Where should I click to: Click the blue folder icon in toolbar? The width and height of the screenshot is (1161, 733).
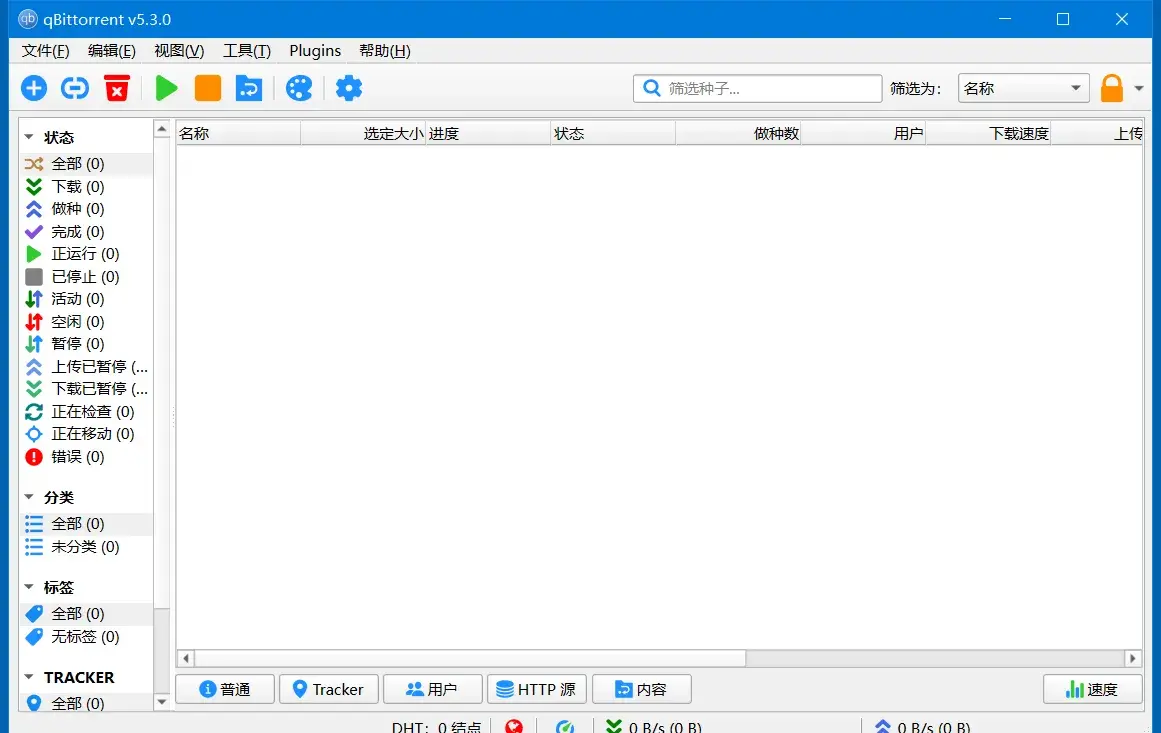coord(249,88)
